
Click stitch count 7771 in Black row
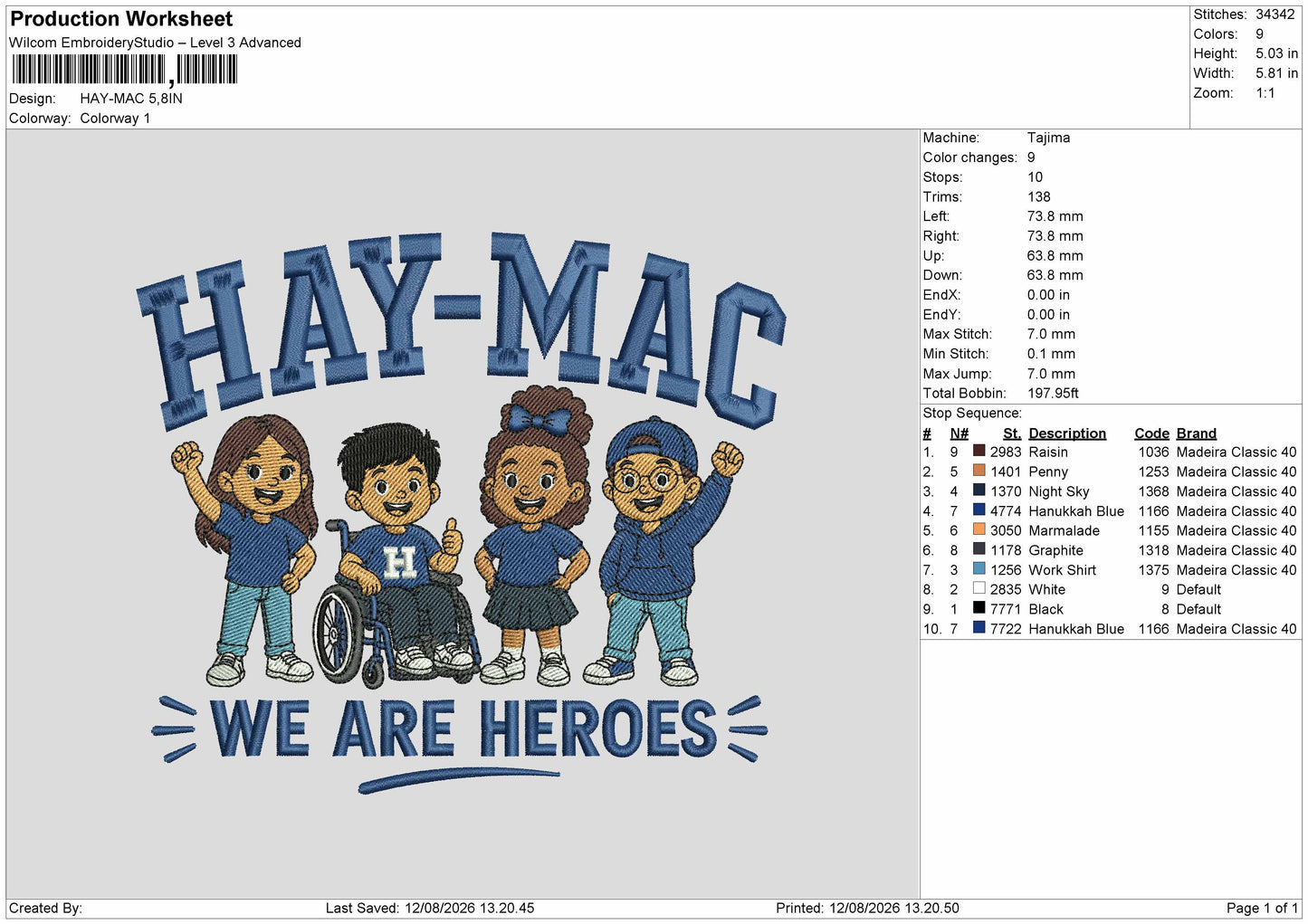[1006, 609]
